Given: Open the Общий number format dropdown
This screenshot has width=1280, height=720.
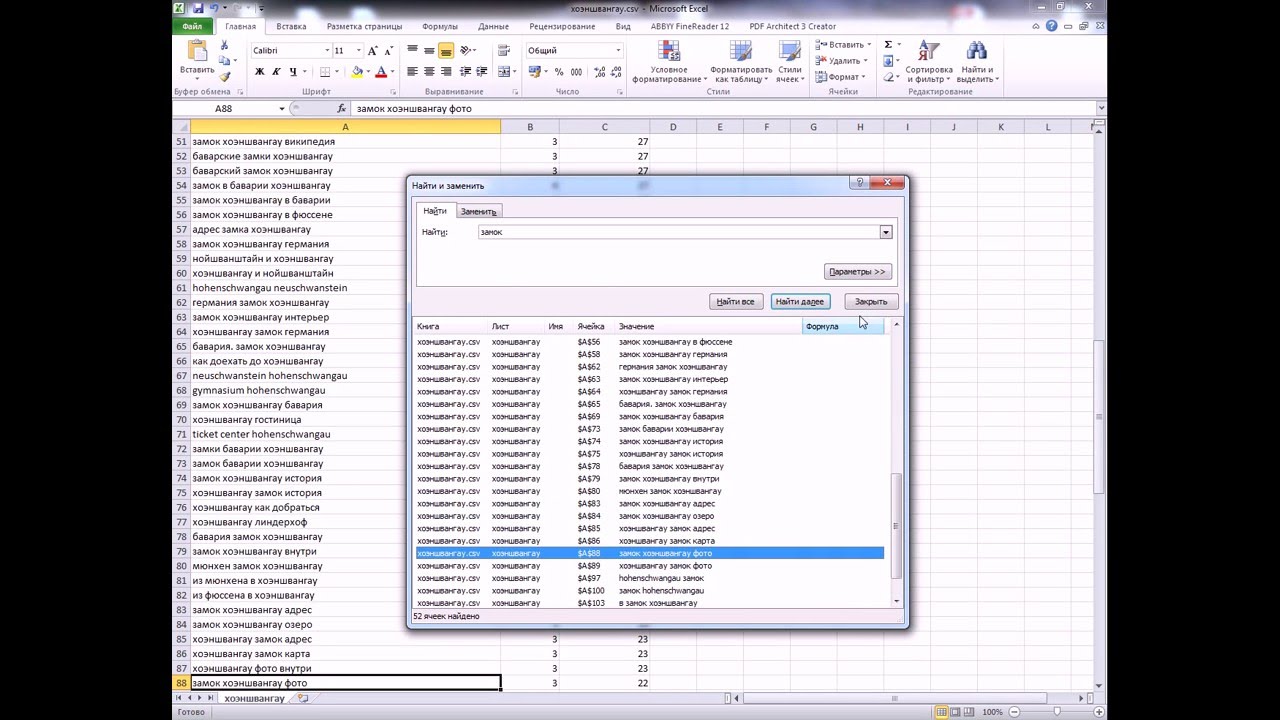Looking at the screenshot, I should tap(617, 50).
